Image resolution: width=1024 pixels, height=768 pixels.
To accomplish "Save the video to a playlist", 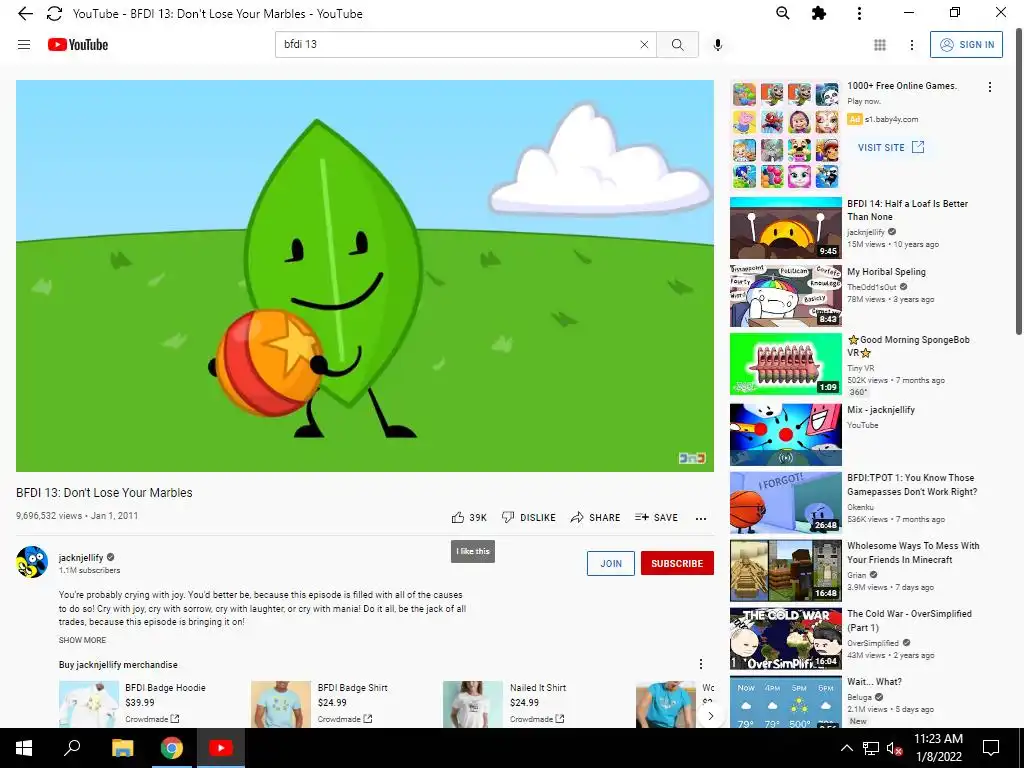I will (x=656, y=517).
